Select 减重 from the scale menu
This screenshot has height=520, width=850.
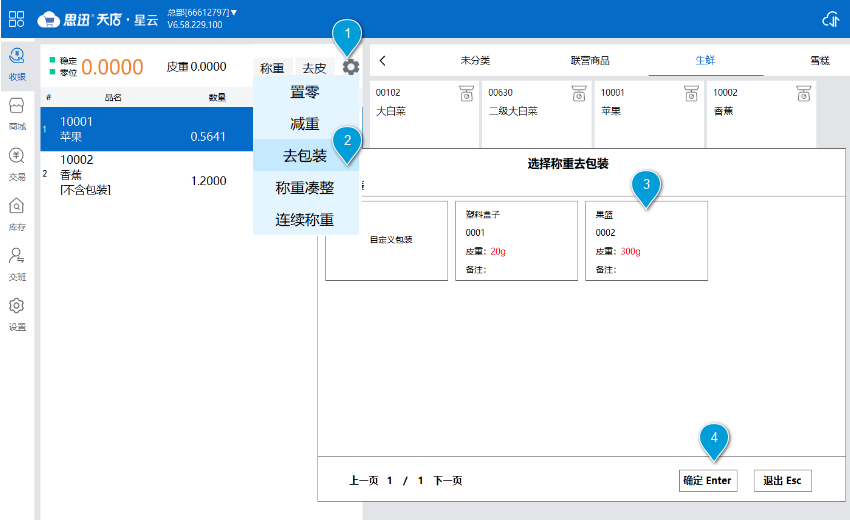coord(305,124)
